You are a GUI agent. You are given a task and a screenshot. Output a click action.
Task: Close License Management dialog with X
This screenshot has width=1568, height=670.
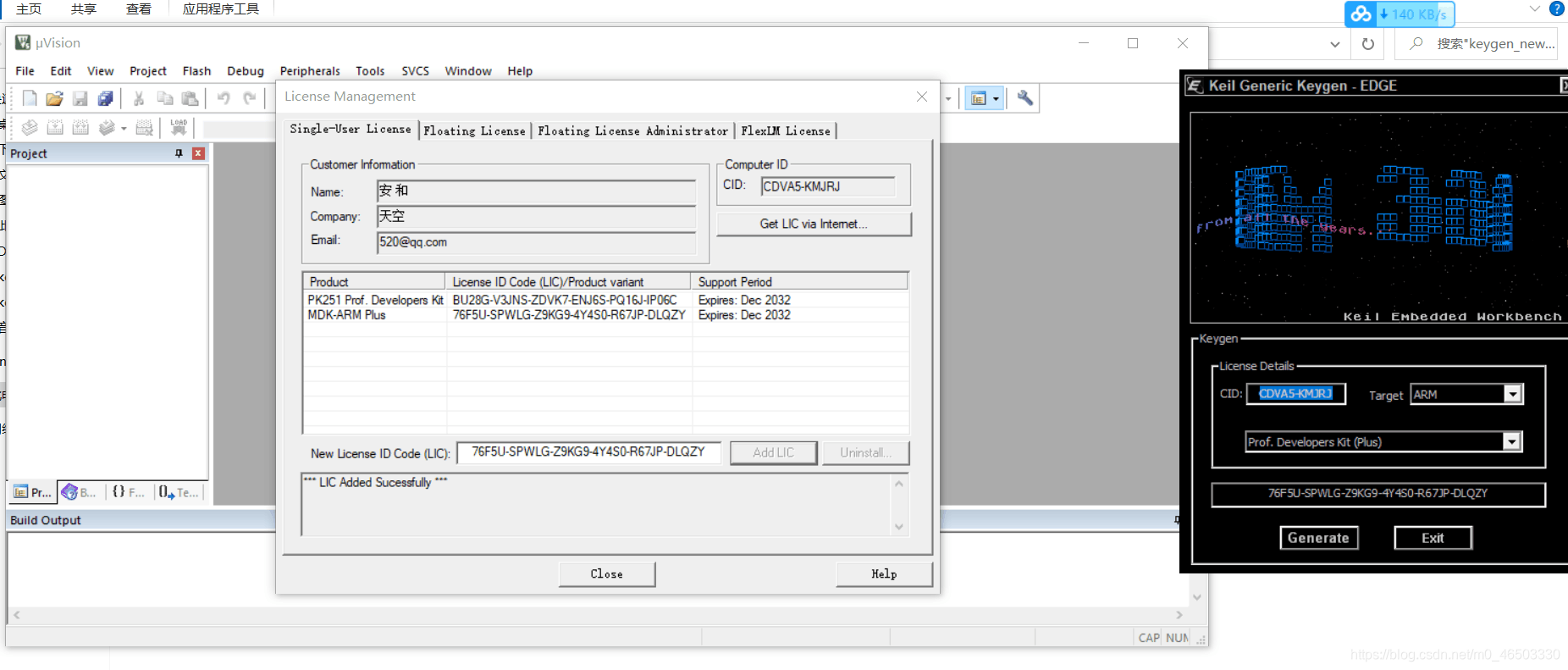pyautogui.click(x=922, y=97)
